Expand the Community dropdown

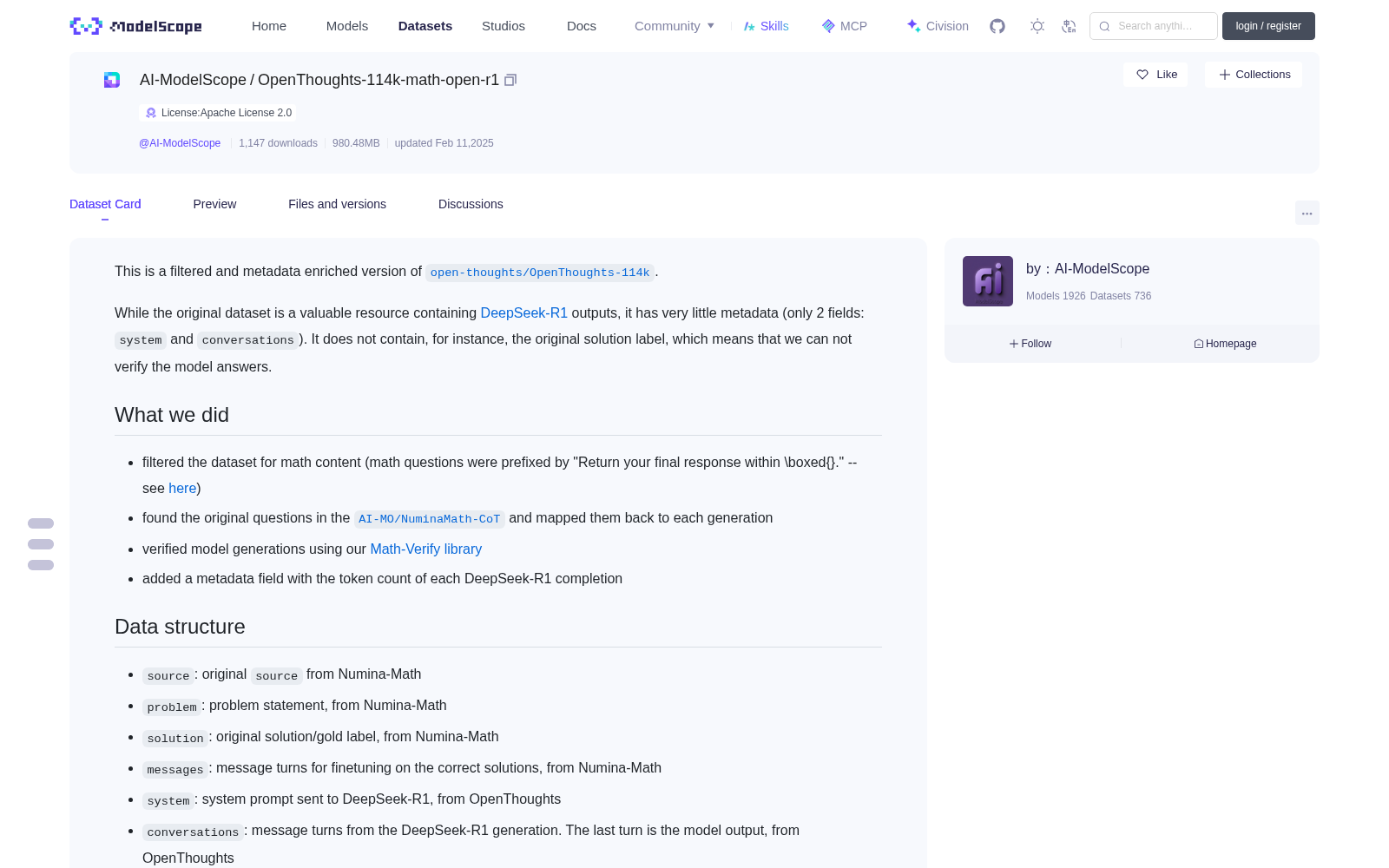(675, 26)
